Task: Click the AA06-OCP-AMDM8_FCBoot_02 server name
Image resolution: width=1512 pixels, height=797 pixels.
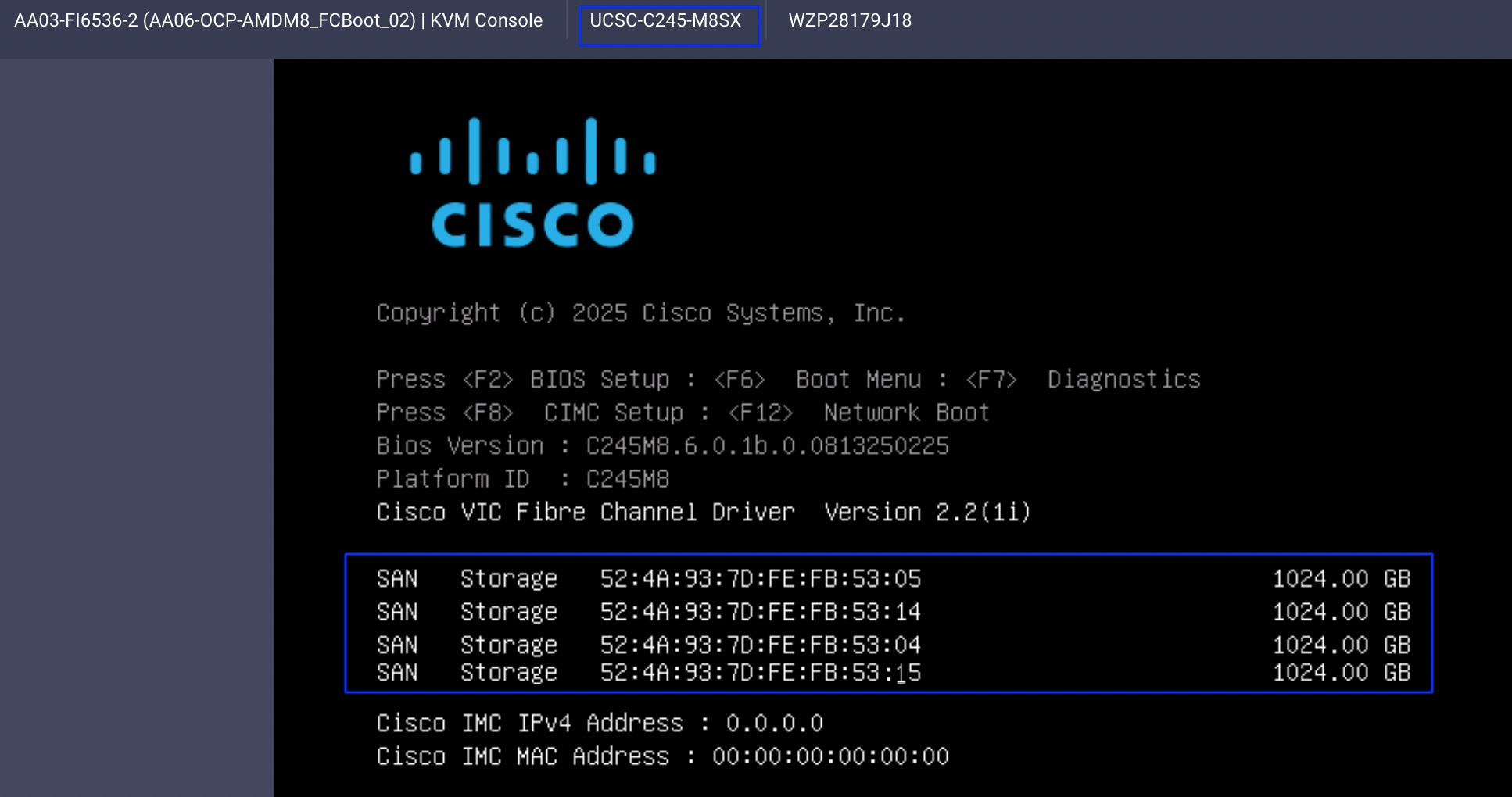Action: [278, 21]
